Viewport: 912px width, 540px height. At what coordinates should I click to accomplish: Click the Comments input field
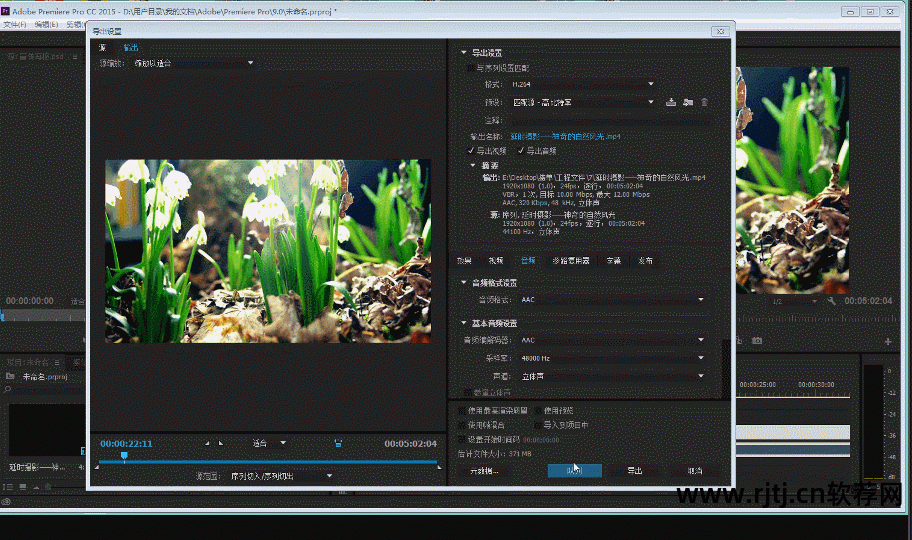pyautogui.click(x=611, y=120)
